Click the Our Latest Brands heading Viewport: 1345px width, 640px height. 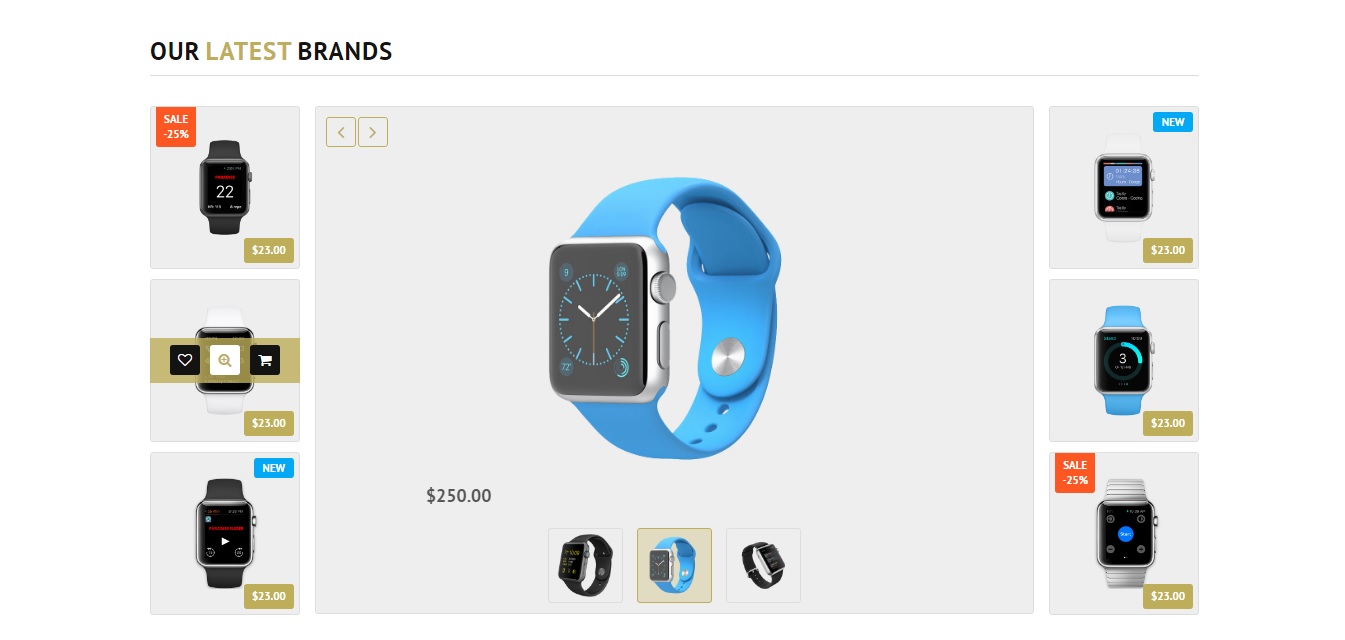coord(271,51)
